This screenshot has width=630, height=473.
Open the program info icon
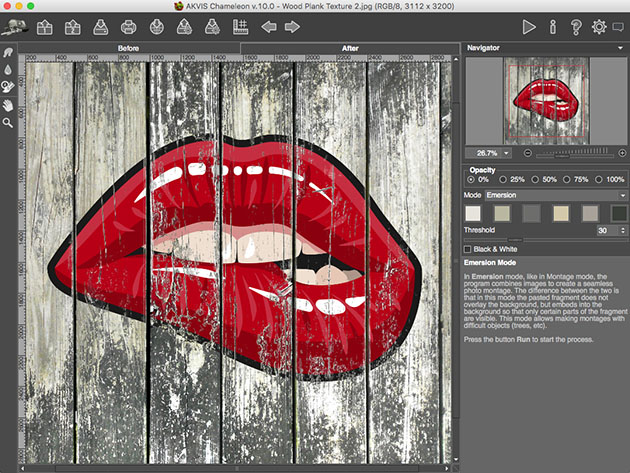(553, 27)
